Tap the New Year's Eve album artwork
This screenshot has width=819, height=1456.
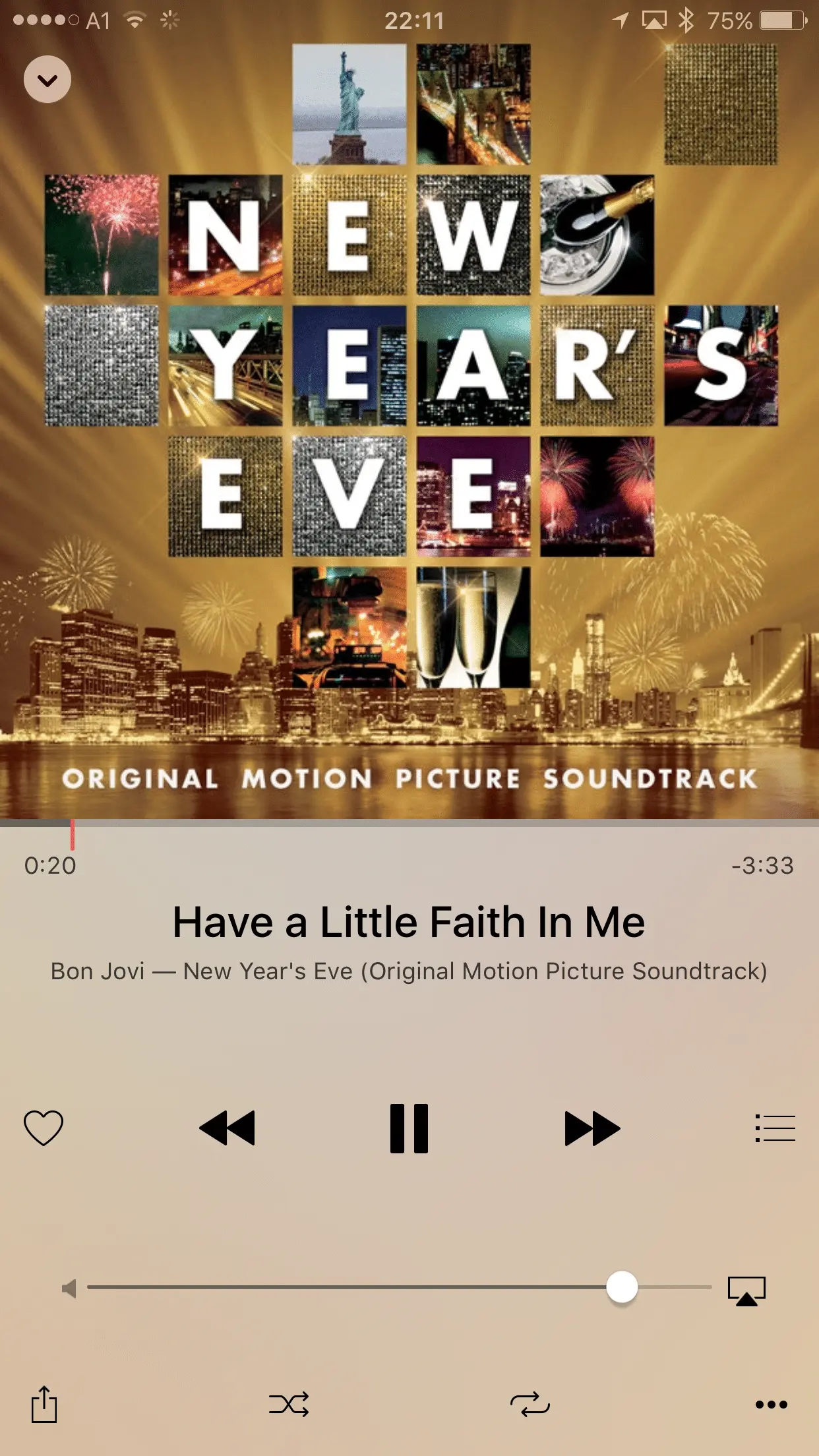pos(409,409)
